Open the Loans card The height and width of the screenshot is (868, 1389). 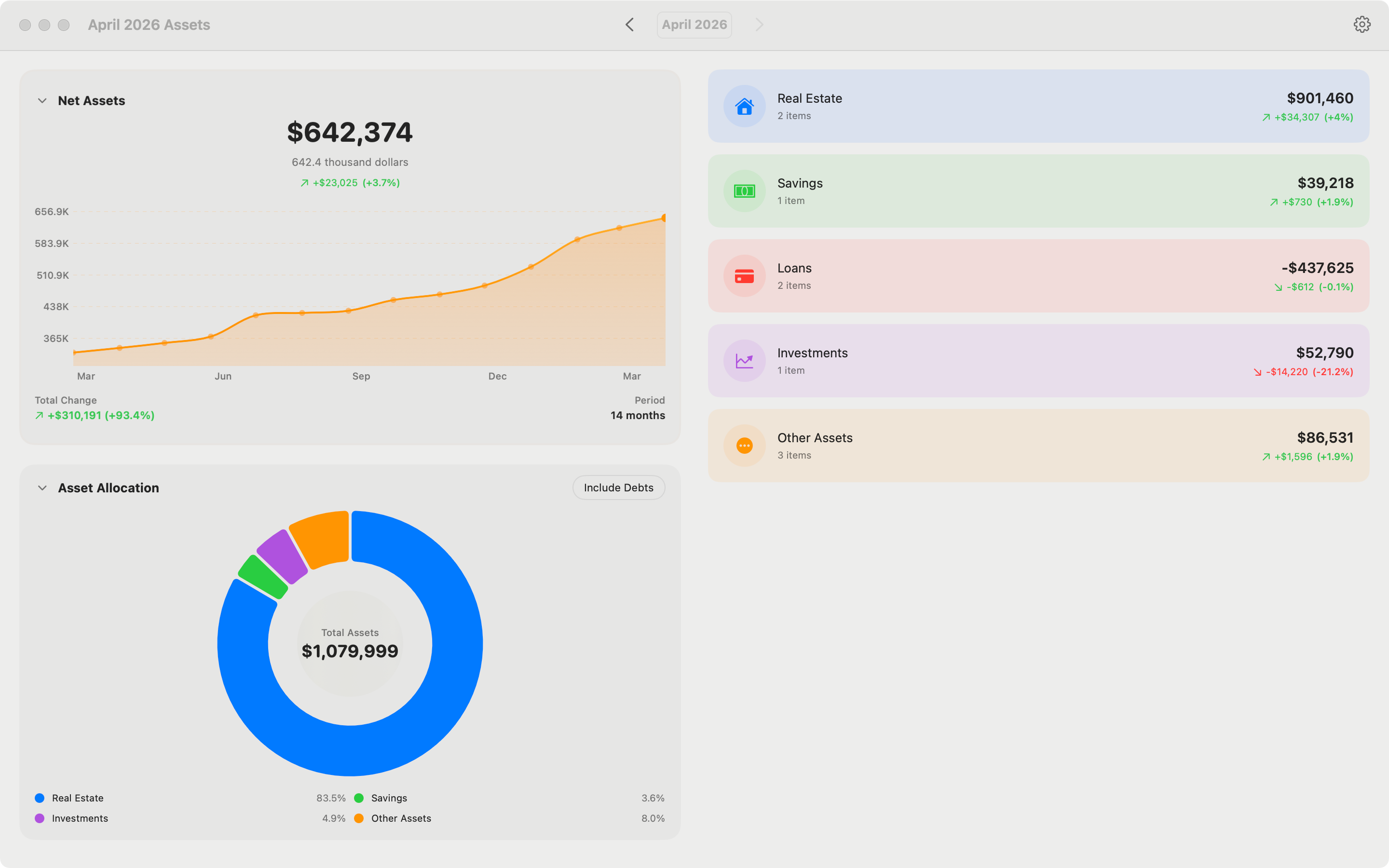coord(1038,276)
